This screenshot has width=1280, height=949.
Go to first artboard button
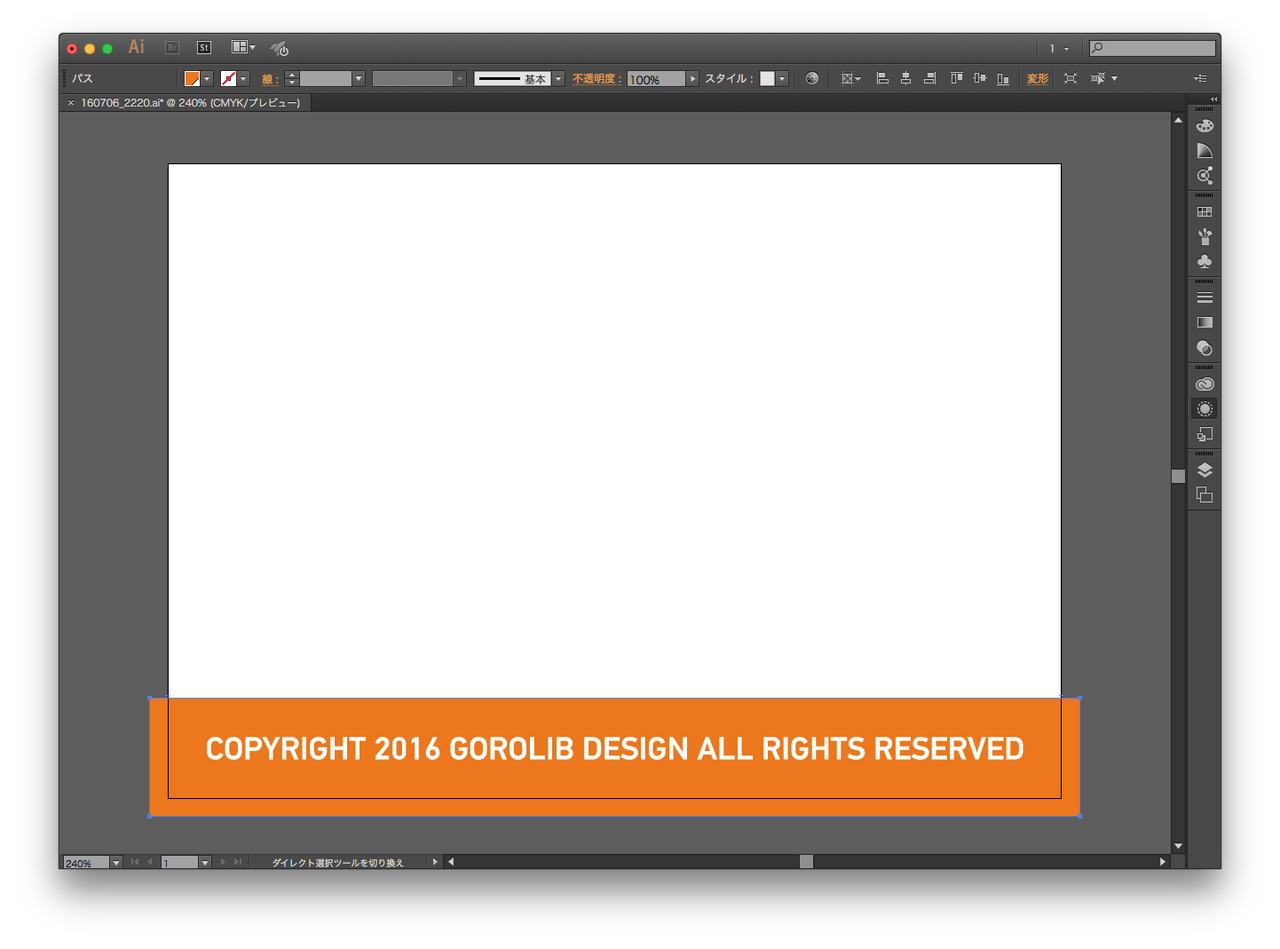(x=135, y=862)
